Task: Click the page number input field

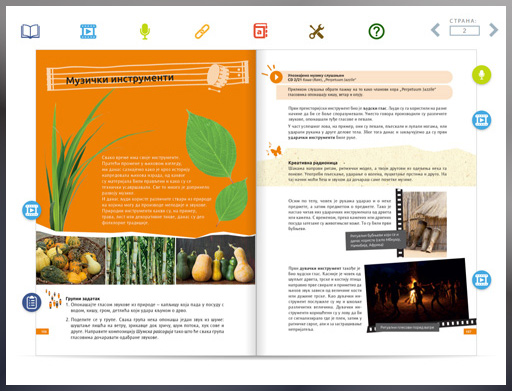Action: pos(465,31)
